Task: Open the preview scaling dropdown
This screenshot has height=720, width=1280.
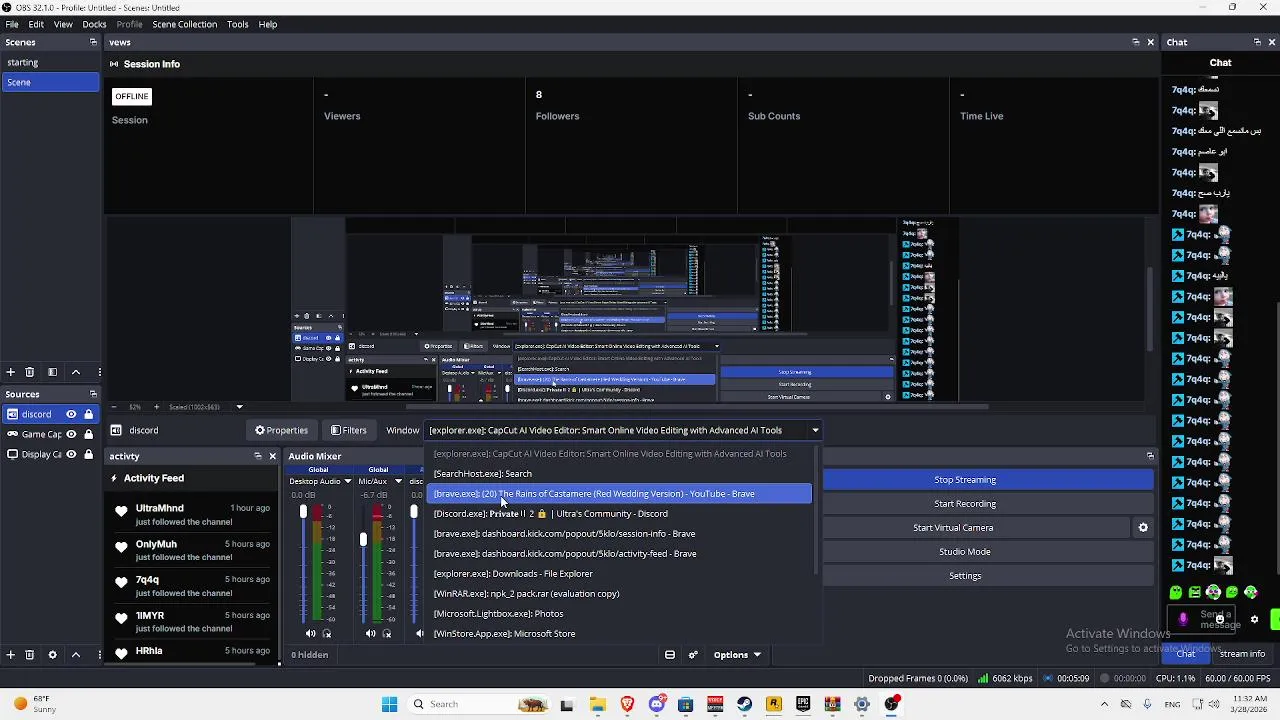Action: [x=239, y=407]
